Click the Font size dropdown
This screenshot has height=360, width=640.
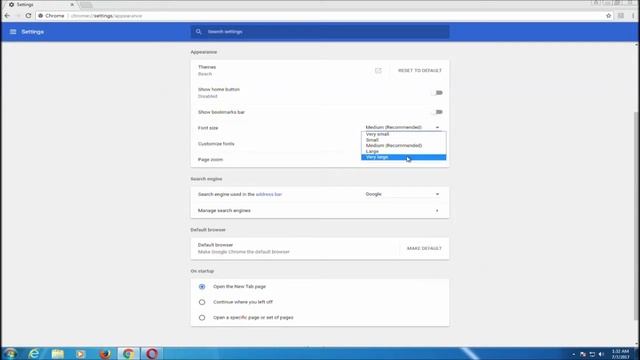pyautogui.click(x=402, y=127)
